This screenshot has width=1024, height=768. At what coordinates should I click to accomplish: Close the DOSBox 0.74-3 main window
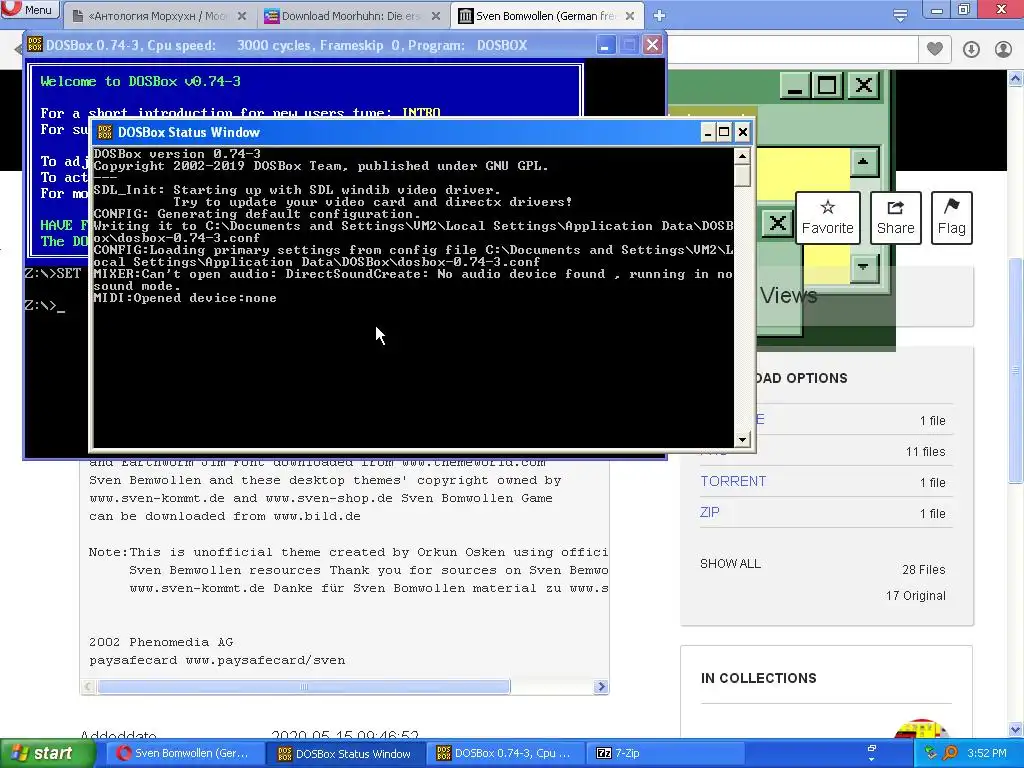[x=652, y=45]
